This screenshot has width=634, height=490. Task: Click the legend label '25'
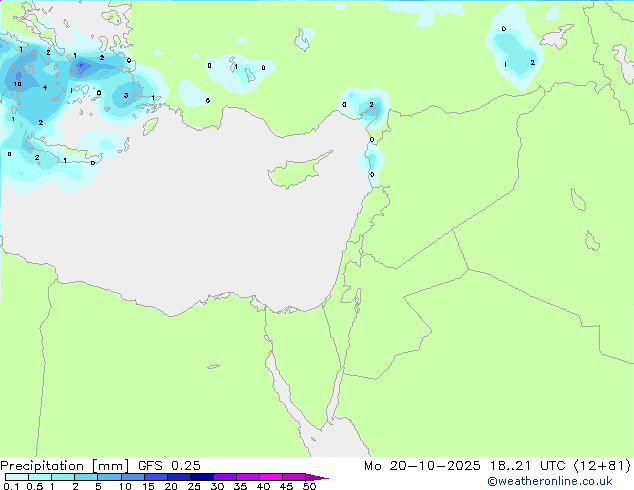[194, 486]
